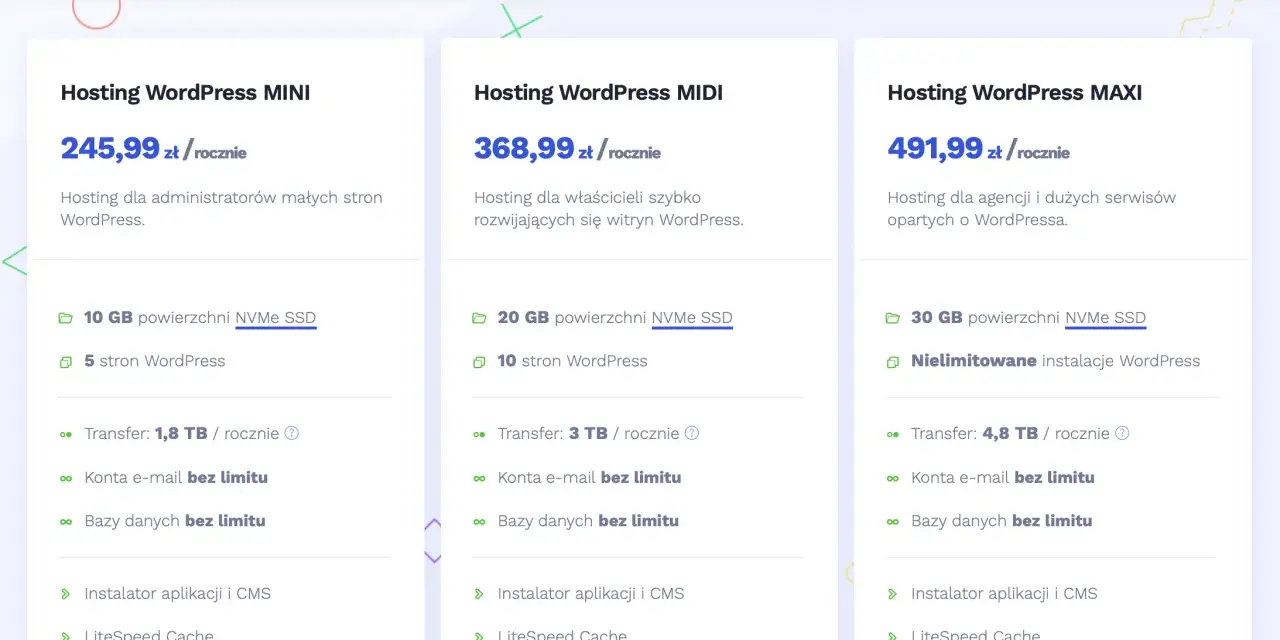Open help tooltip icon for 4,8 TB transfer
The height and width of the screenshot is (640, 1280).
click(1122, 433)
